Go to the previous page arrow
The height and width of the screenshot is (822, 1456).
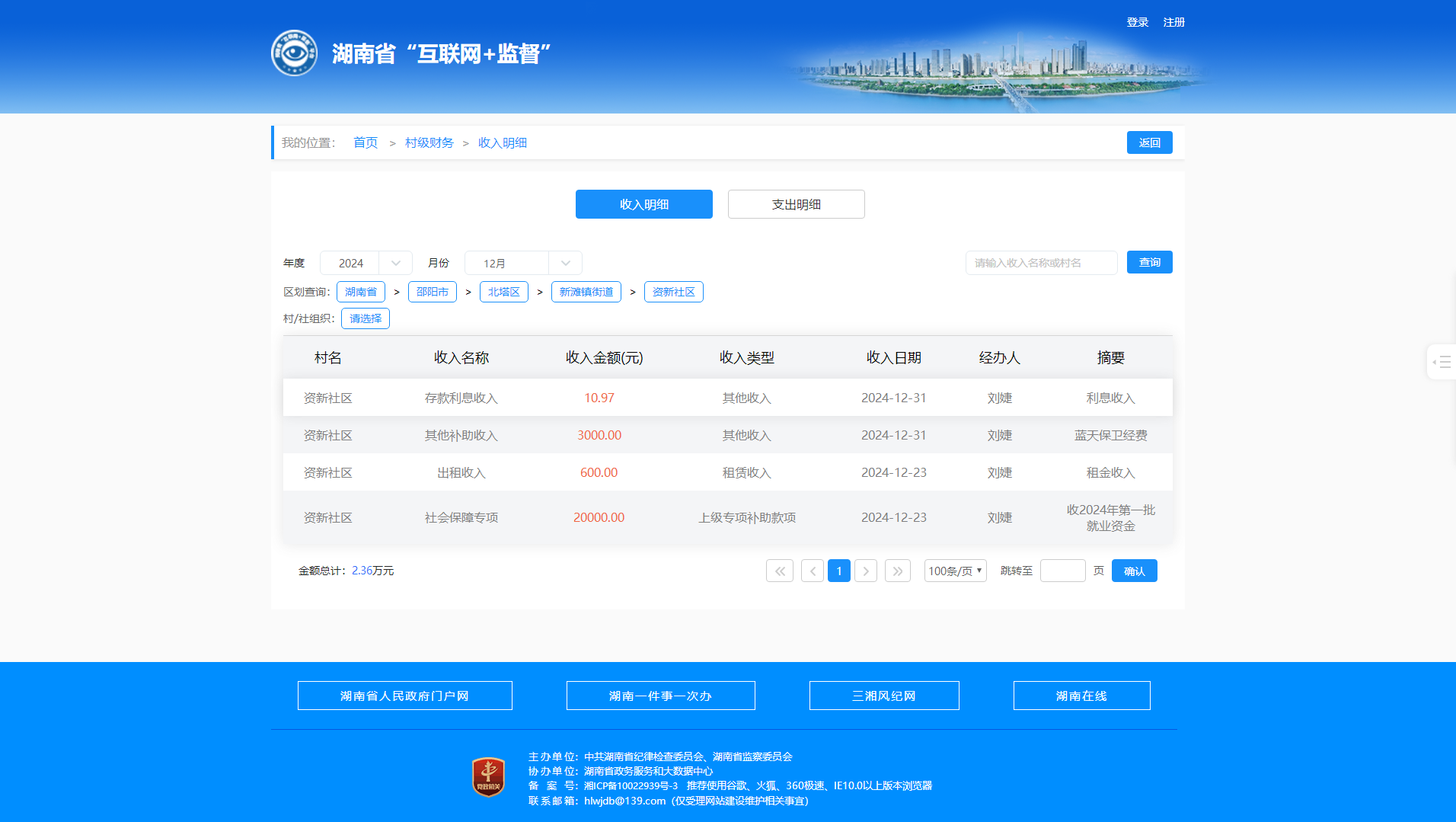(x=812, y=571)
